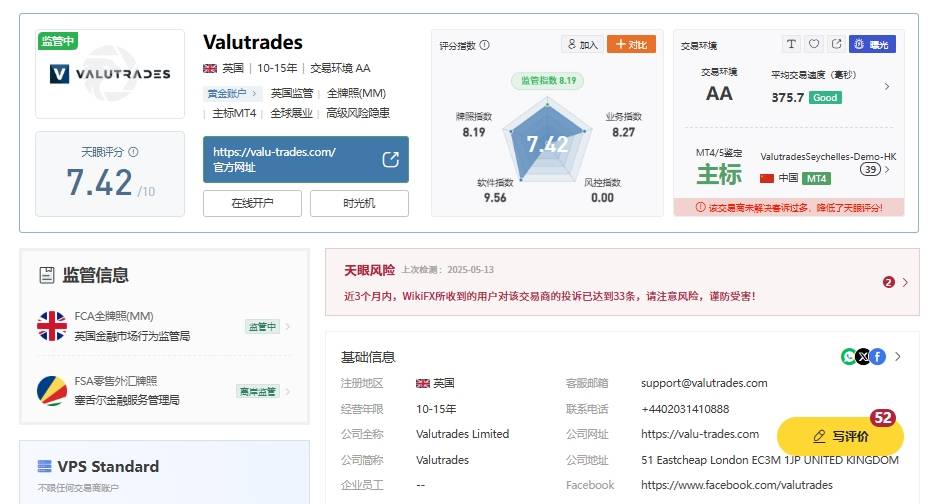The height and width of the screenshot is (504, 934).
Task: Click the 39 server count badge
Action: pos(870,169)
